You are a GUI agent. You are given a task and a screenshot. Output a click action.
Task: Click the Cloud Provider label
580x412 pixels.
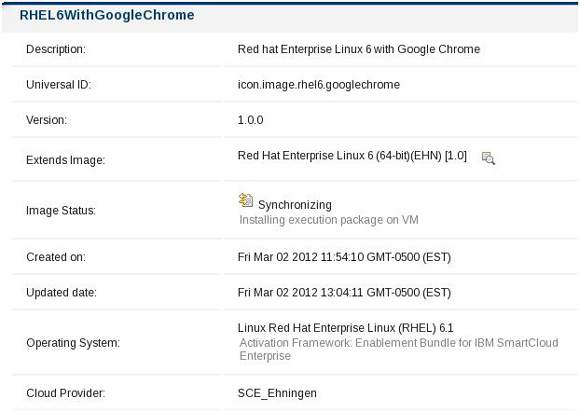pos(66,393)
